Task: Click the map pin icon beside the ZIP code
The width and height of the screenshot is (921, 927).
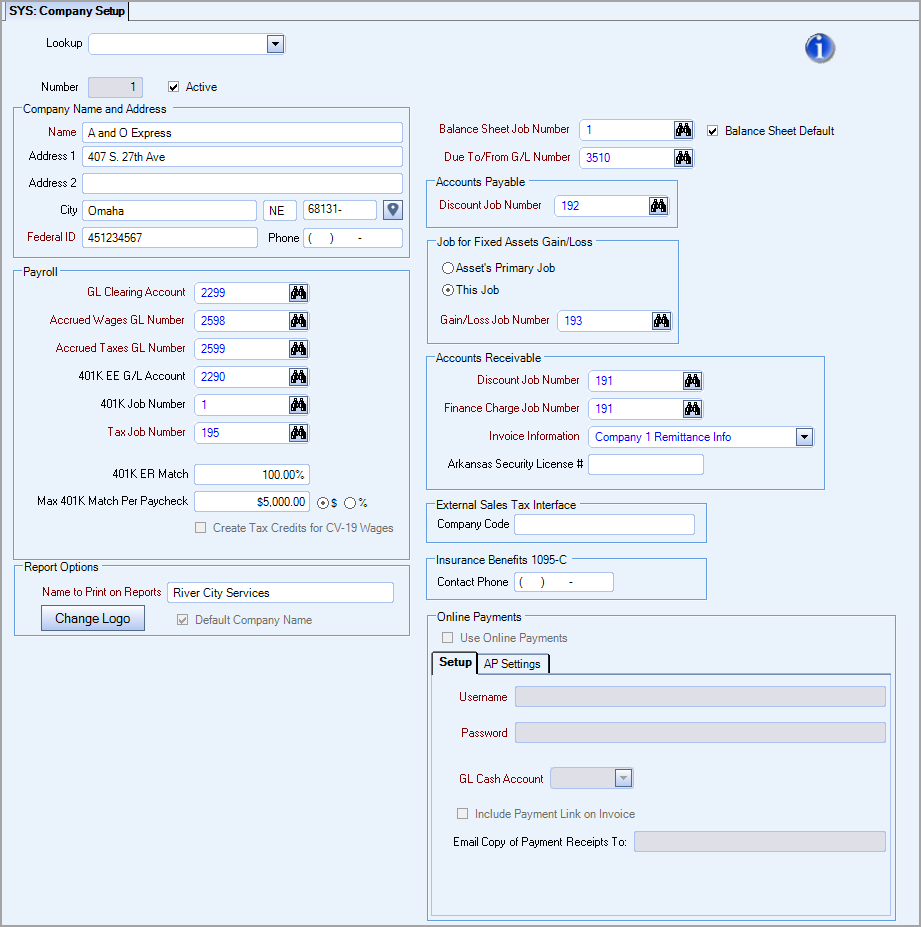Action: pos(392,209)
